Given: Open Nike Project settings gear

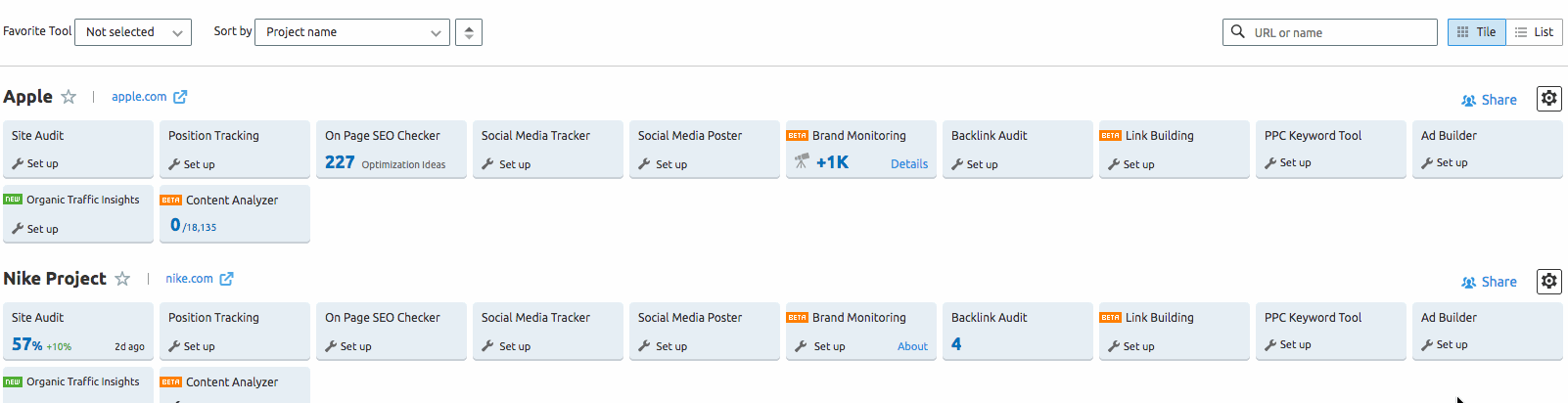Looking at the screenshot, I should (1548, 281).
